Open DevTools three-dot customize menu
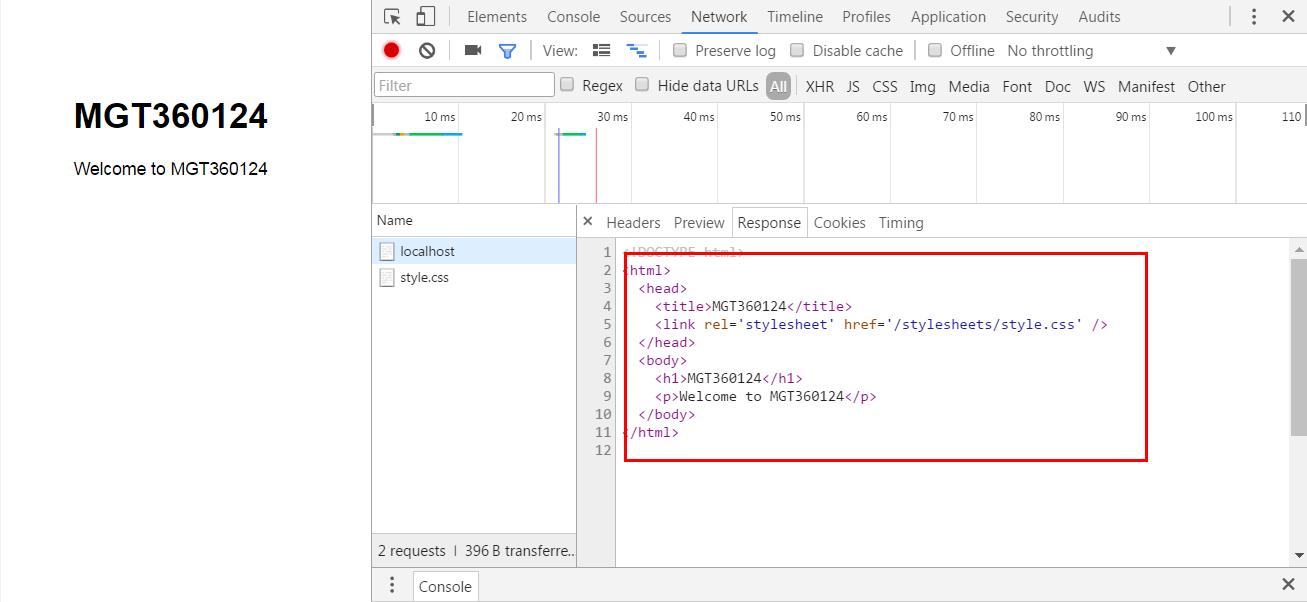 [x=1254, y=17]
